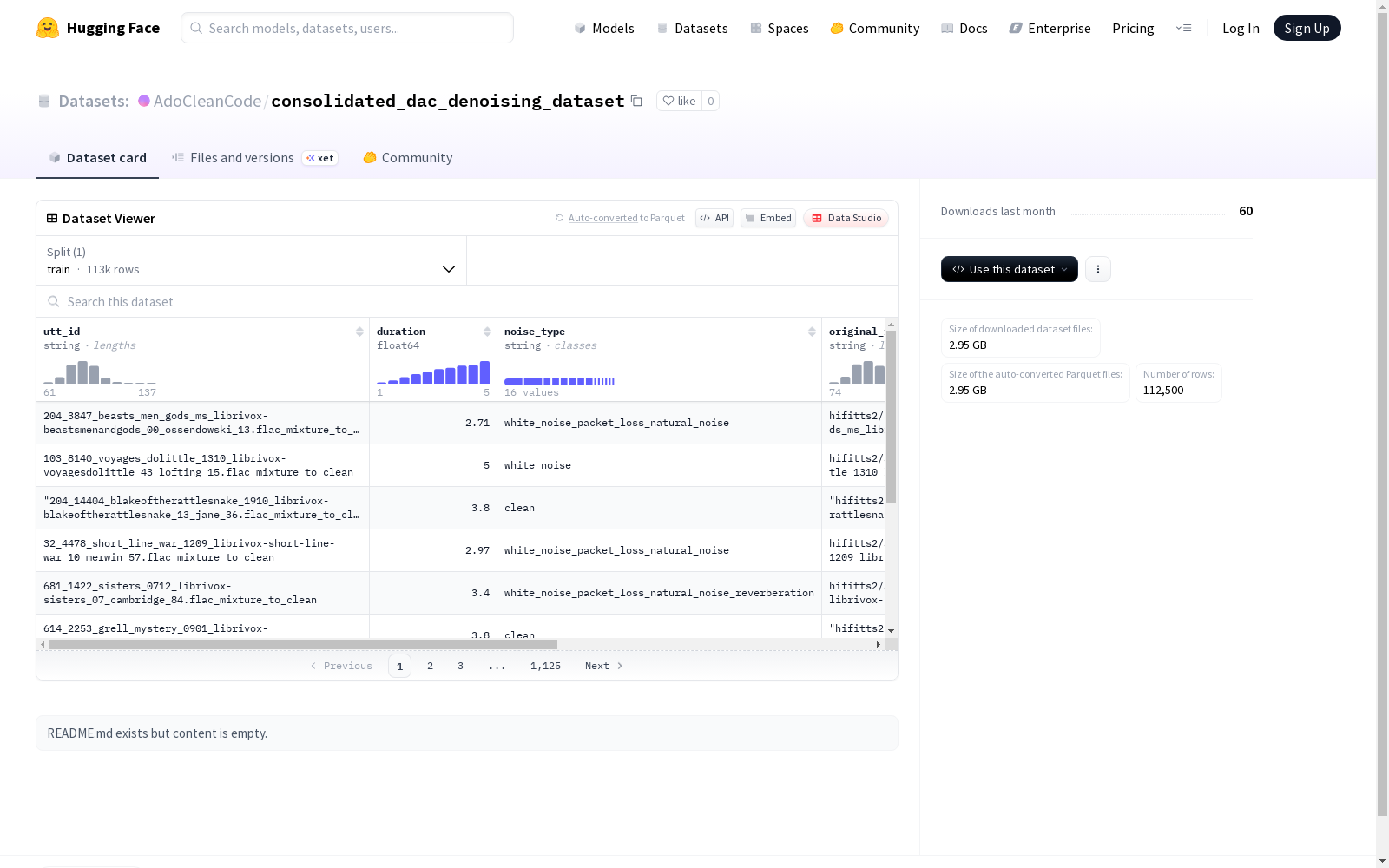This screenshot has width=1389, height=868.
Task: Click the Datasets: breadcrumb label
Action: tap(94, 101)
